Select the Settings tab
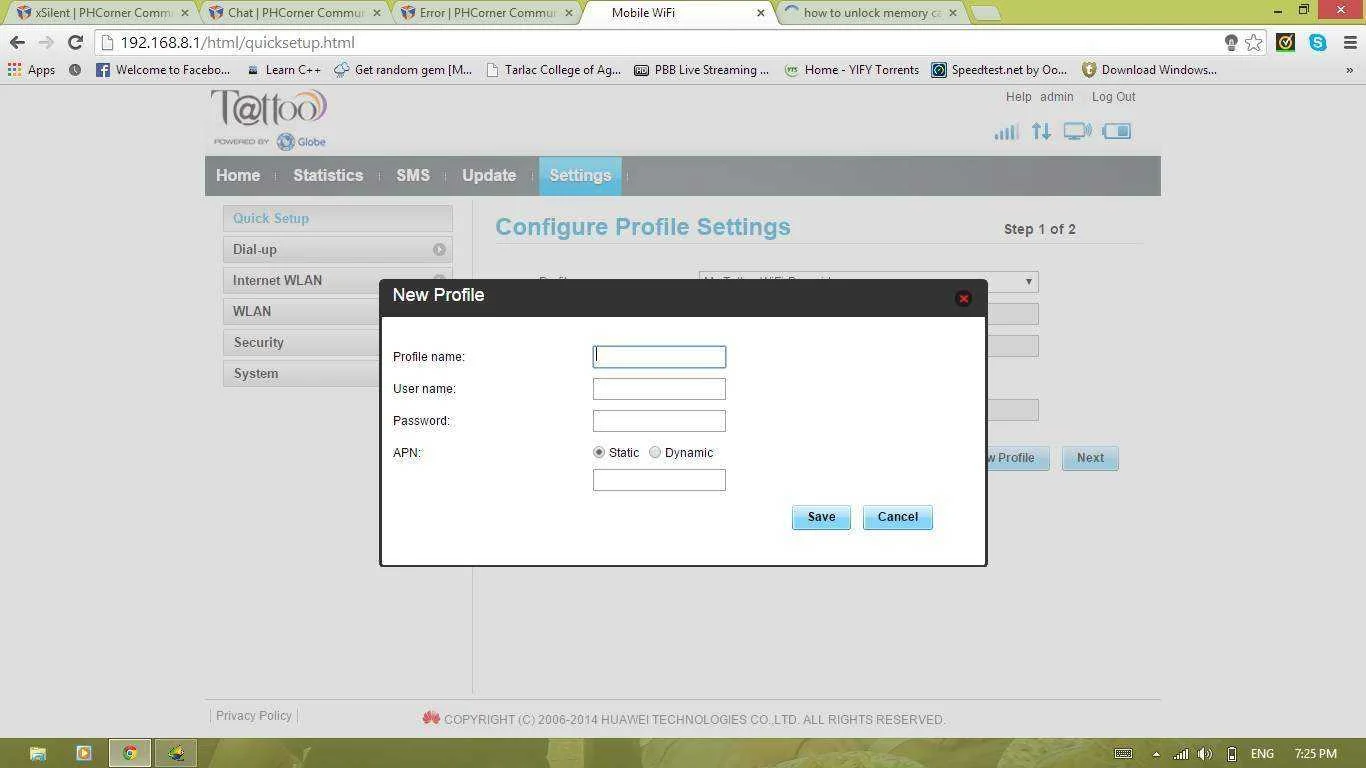 point(580,175)
